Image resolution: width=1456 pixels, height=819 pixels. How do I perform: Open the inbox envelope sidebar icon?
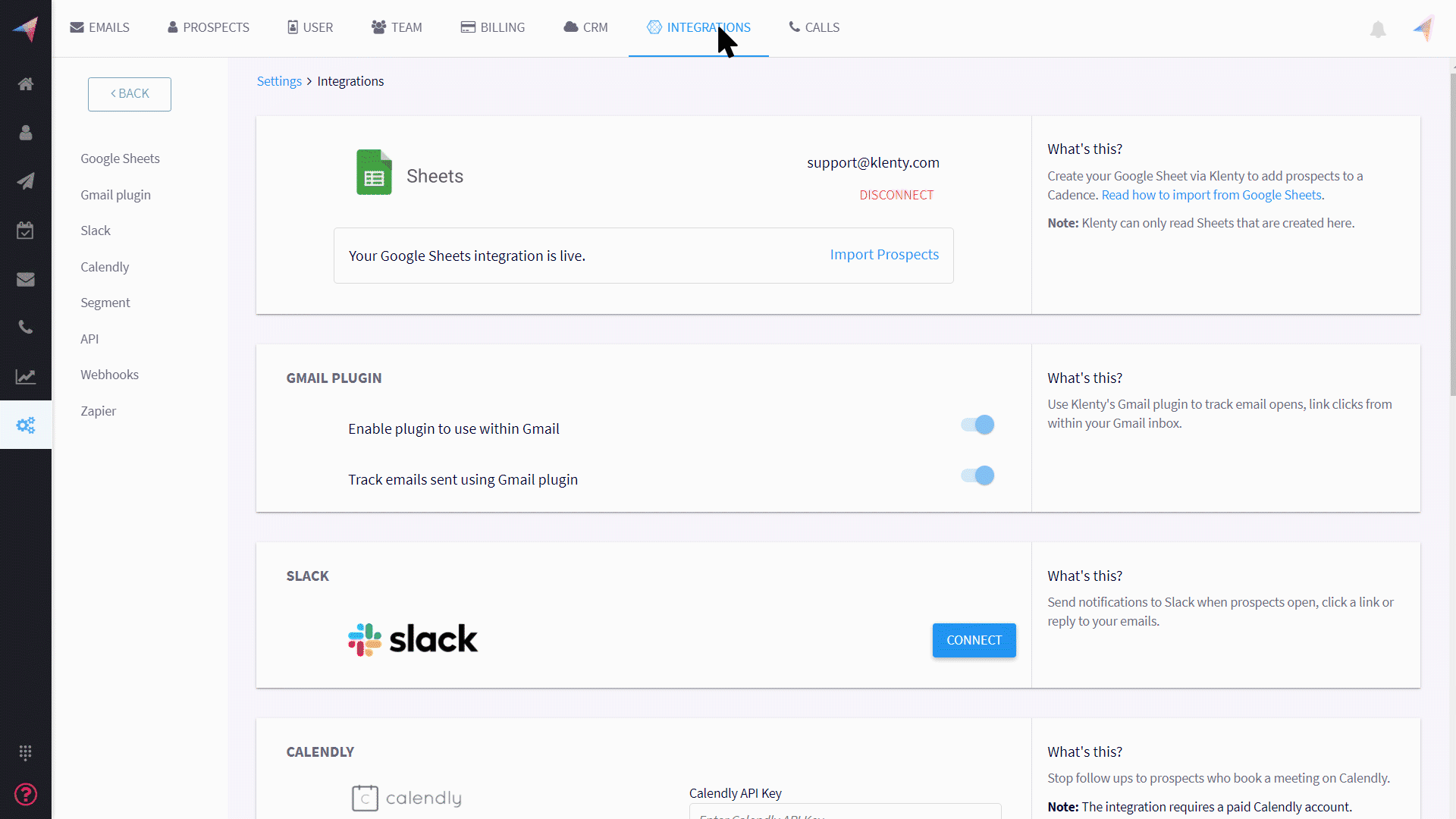point(26,279)
